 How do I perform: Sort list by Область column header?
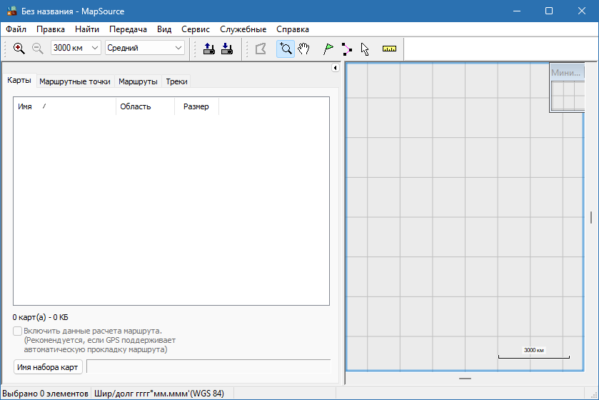click(145, 107)
